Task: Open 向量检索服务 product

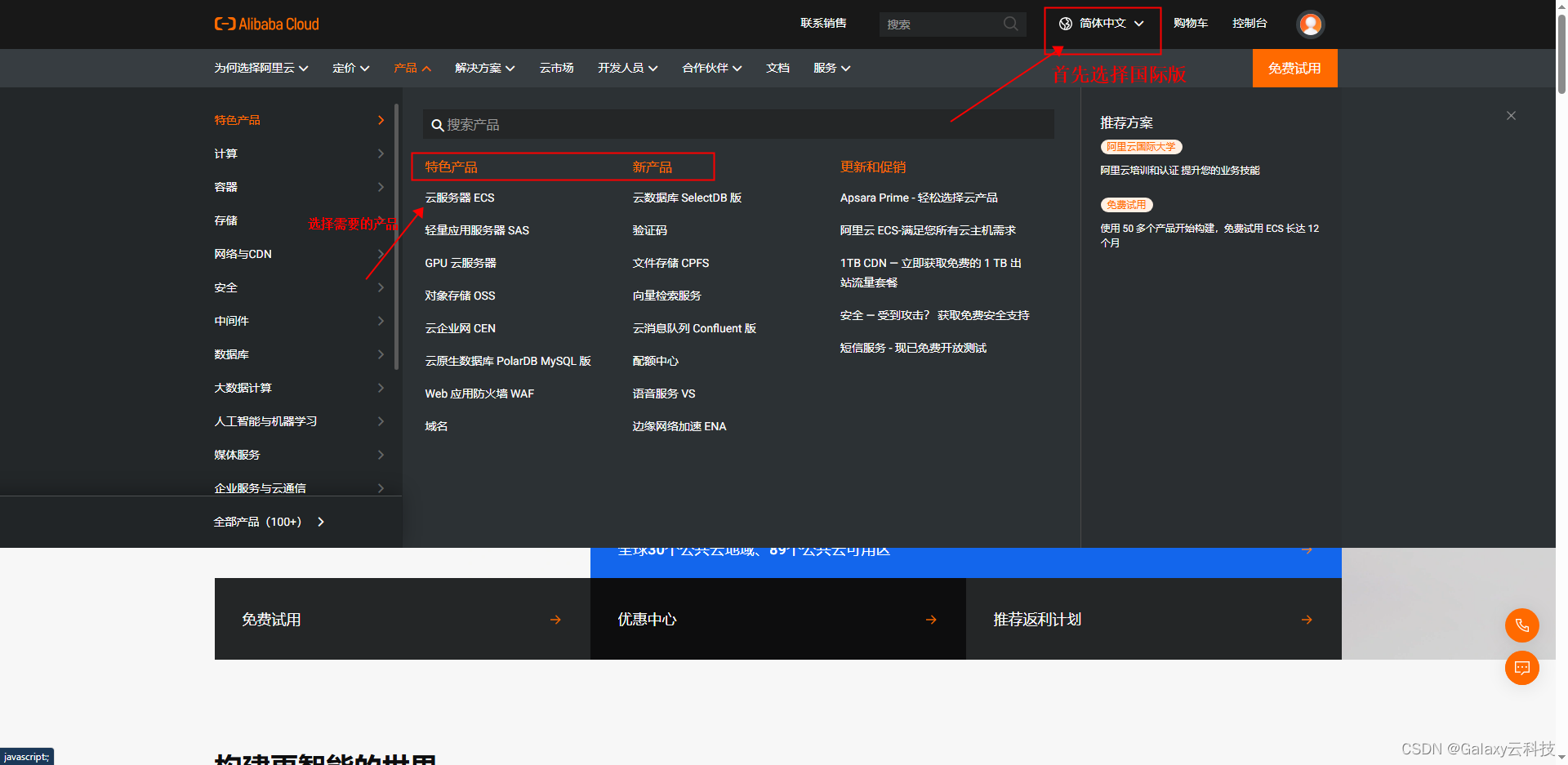Action: tap(666, 296)
